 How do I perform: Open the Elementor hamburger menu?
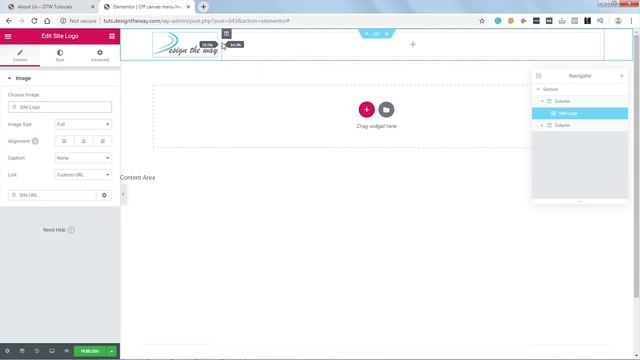[x=8, y=36]
